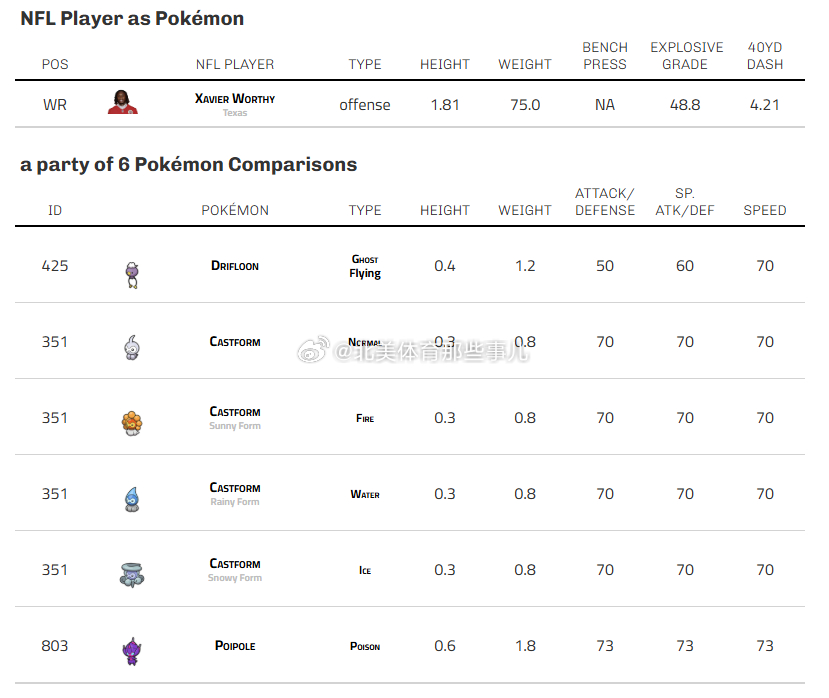The height and width of the screenshot is (698, 829).
Task: Click the Pokémon ID column header
Action: click(x=55, y=210)
